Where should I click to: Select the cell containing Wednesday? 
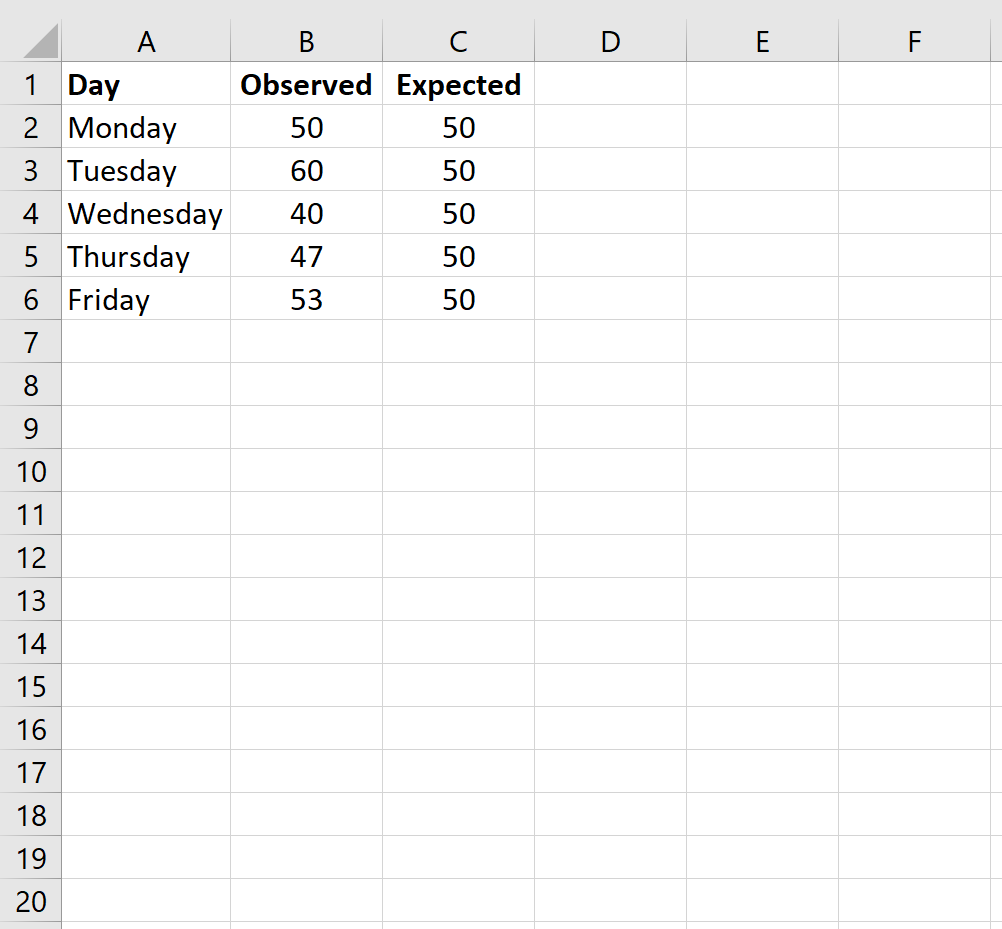click(x=146, y=213)
